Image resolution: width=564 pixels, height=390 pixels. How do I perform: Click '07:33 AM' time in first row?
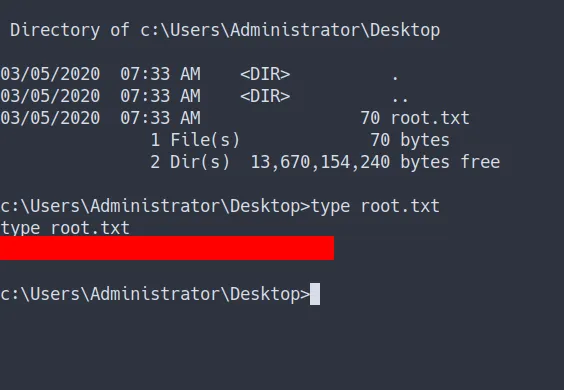pyautogui.click(x=160, y=74)
